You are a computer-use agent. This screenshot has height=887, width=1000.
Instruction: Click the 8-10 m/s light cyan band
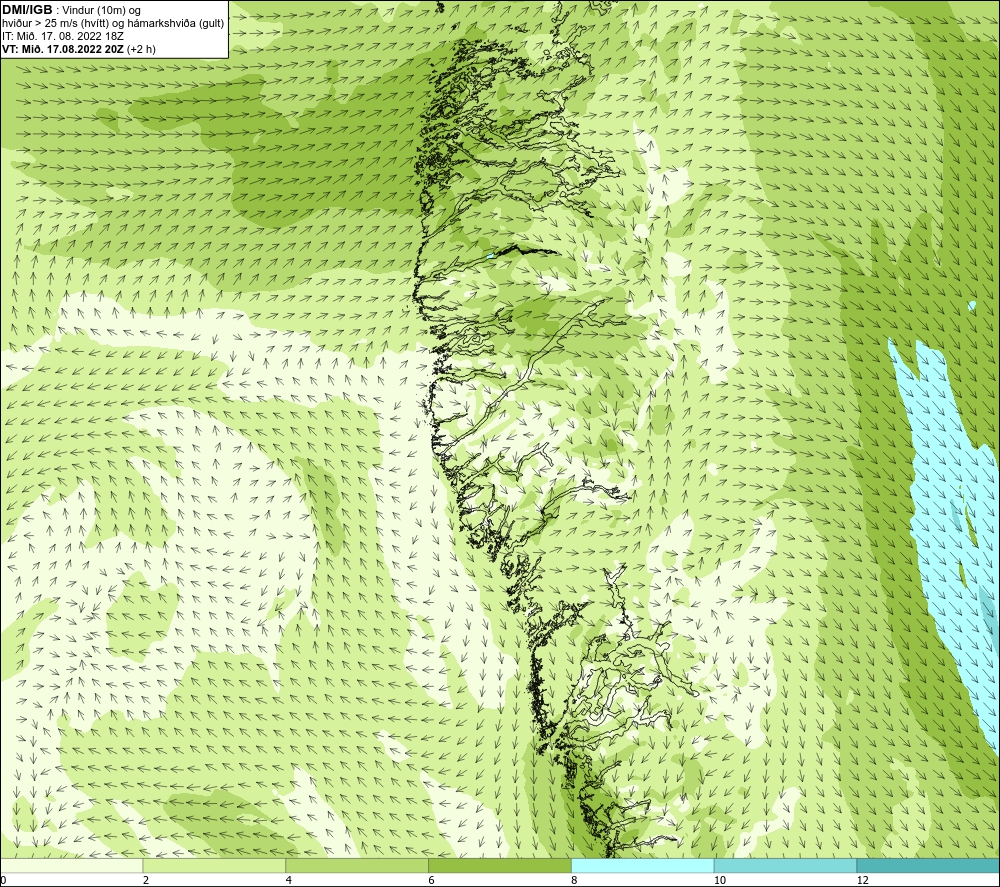(643, 865)
